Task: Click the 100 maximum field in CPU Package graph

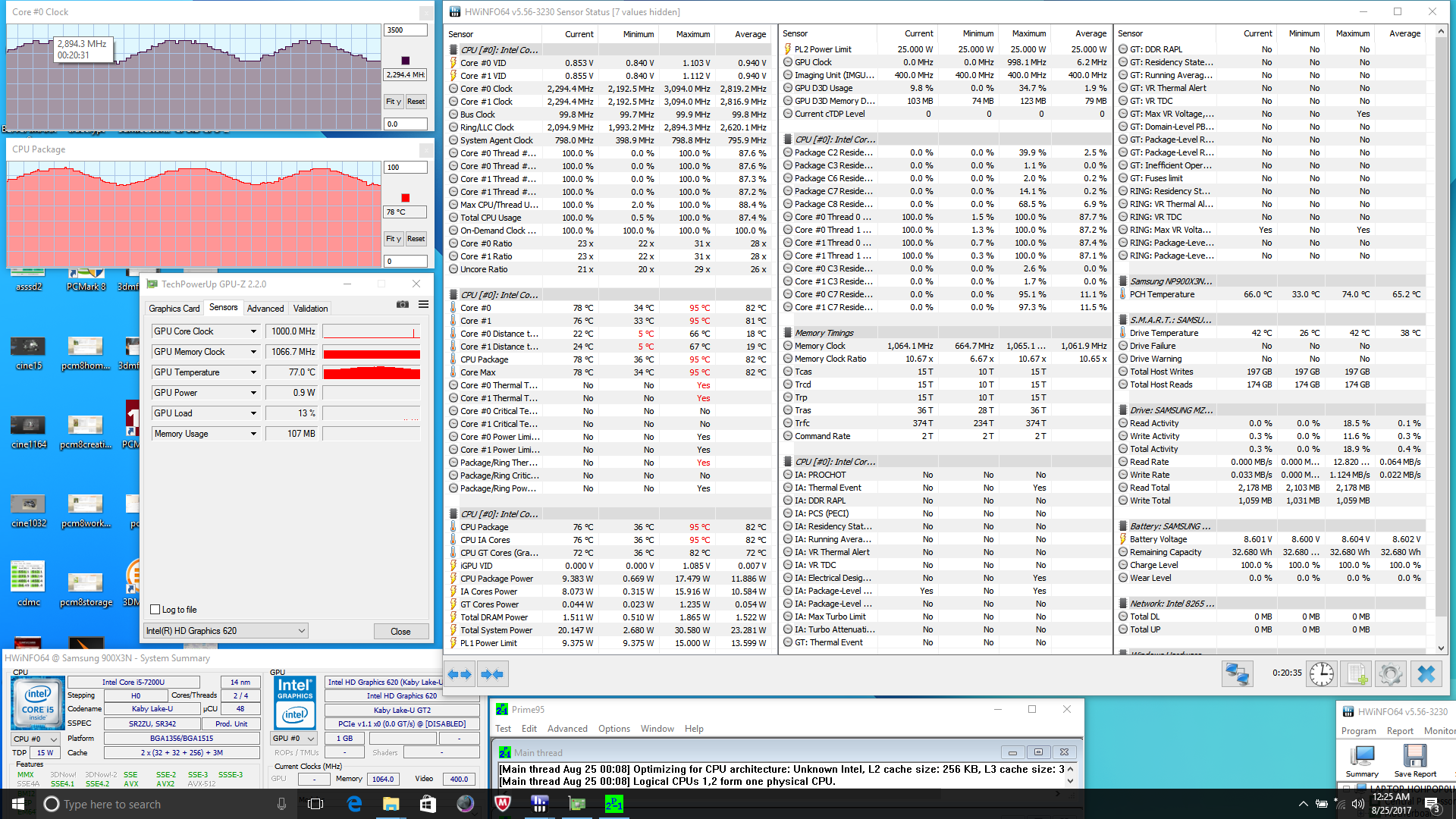Action: click(x=406, y=168)
